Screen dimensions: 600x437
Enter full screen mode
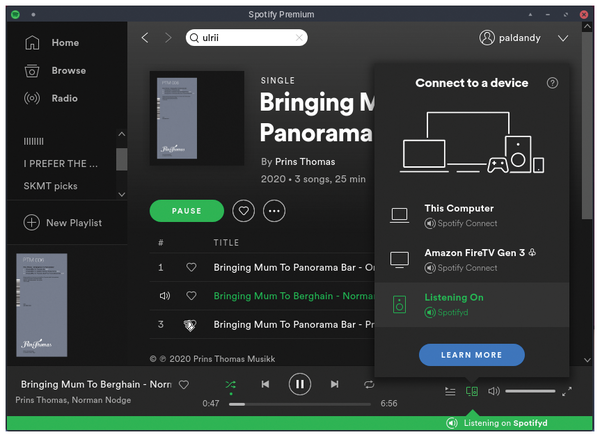[x=567, y=391]
